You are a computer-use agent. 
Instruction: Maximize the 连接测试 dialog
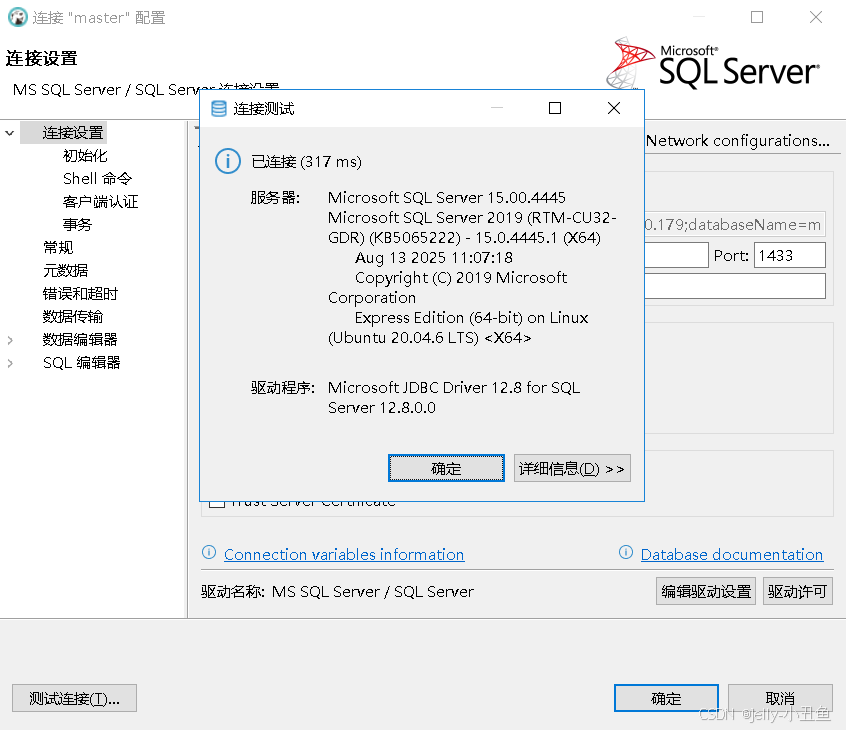pyautogui.click(x=555, y=108)
